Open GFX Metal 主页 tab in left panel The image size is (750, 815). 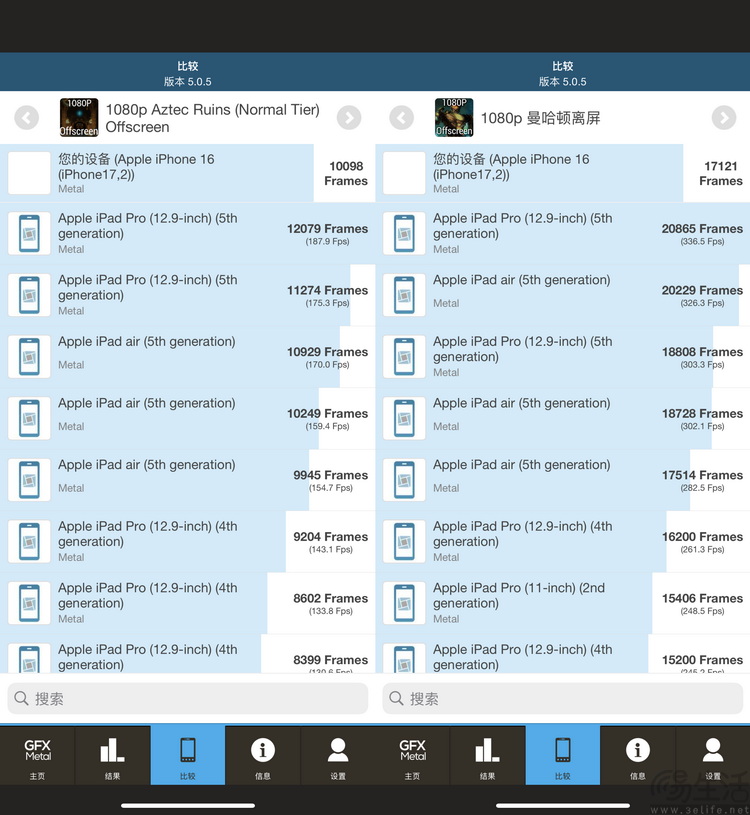pyautogui.click(x=37, y=756)
